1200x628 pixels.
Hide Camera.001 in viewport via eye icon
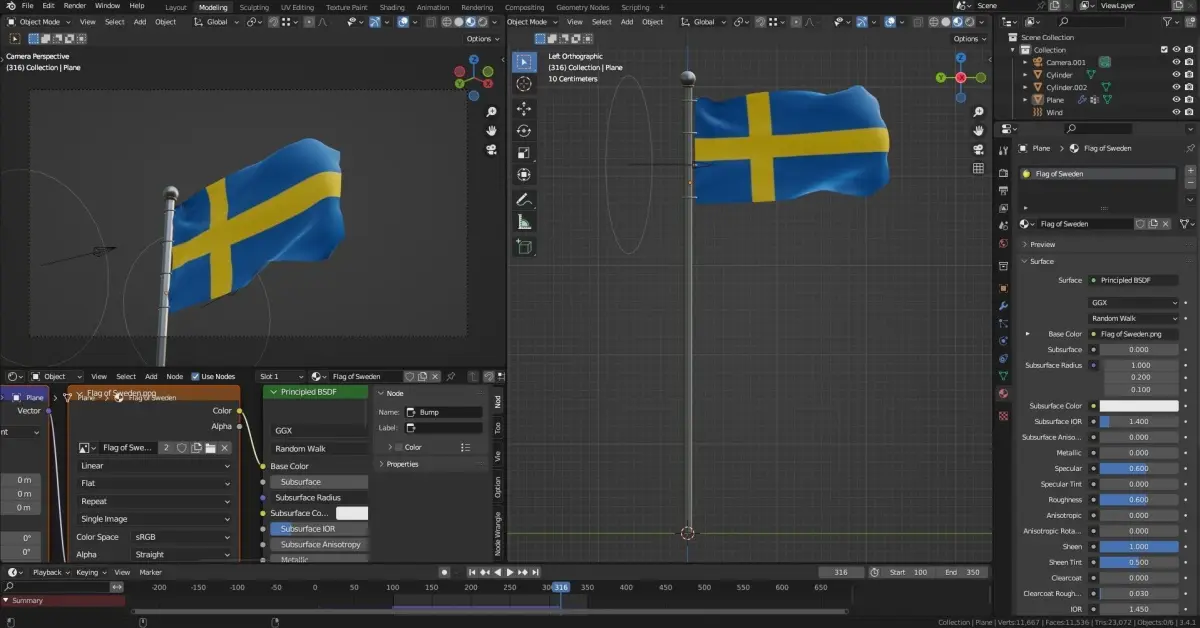1176,62
